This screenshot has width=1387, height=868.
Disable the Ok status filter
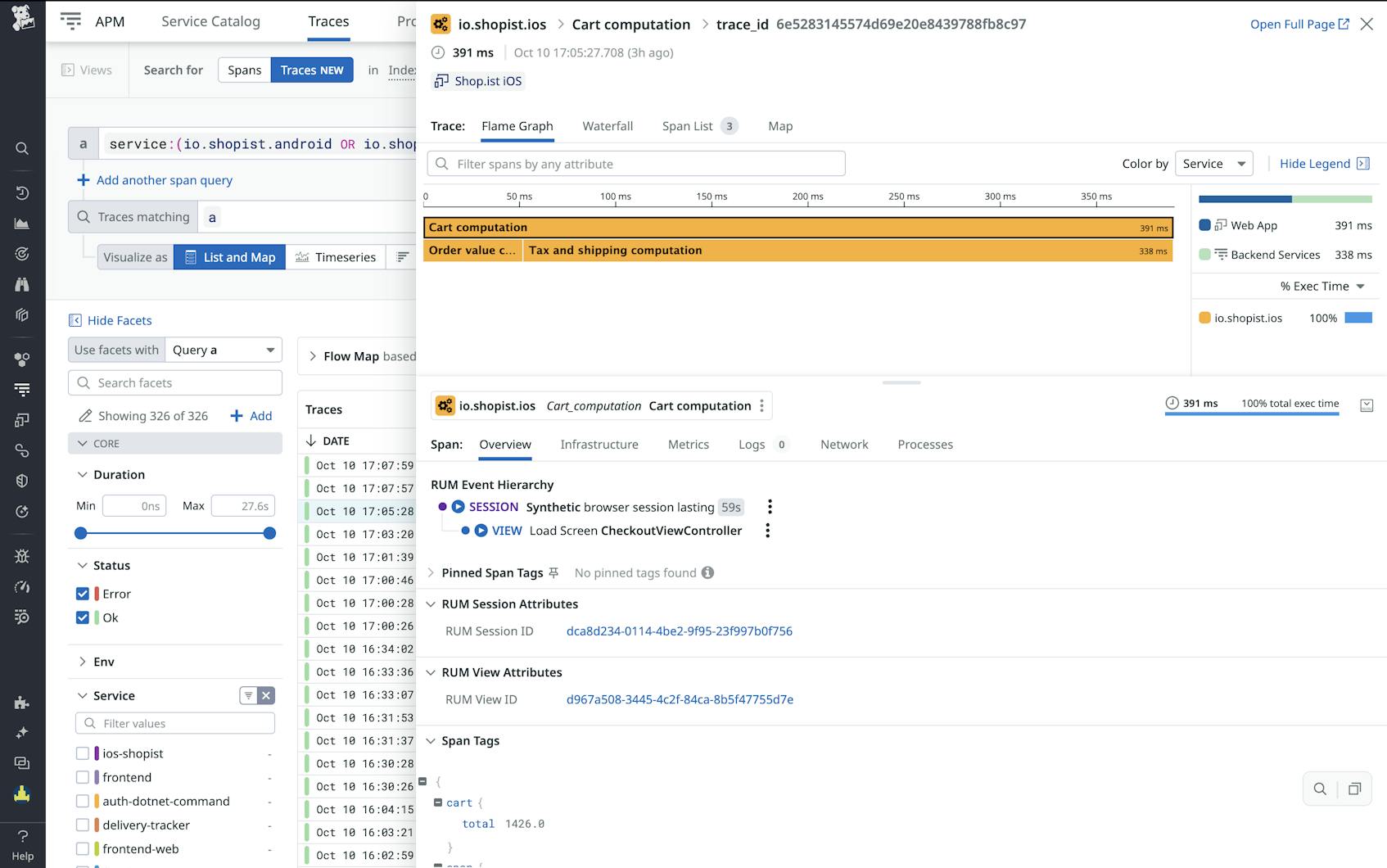pos(83,617)
